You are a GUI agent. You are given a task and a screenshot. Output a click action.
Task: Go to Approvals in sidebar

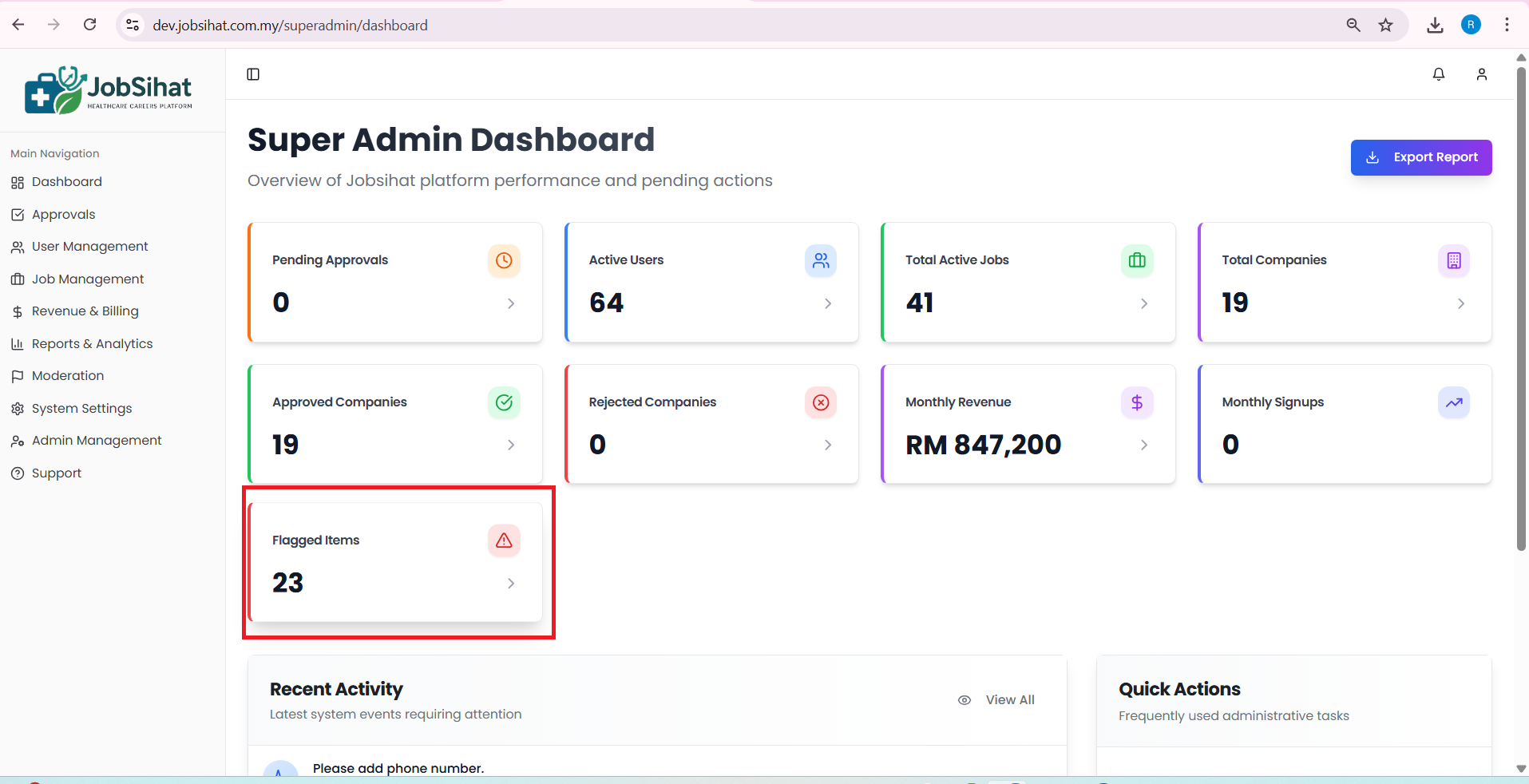(x=63, y=215)
